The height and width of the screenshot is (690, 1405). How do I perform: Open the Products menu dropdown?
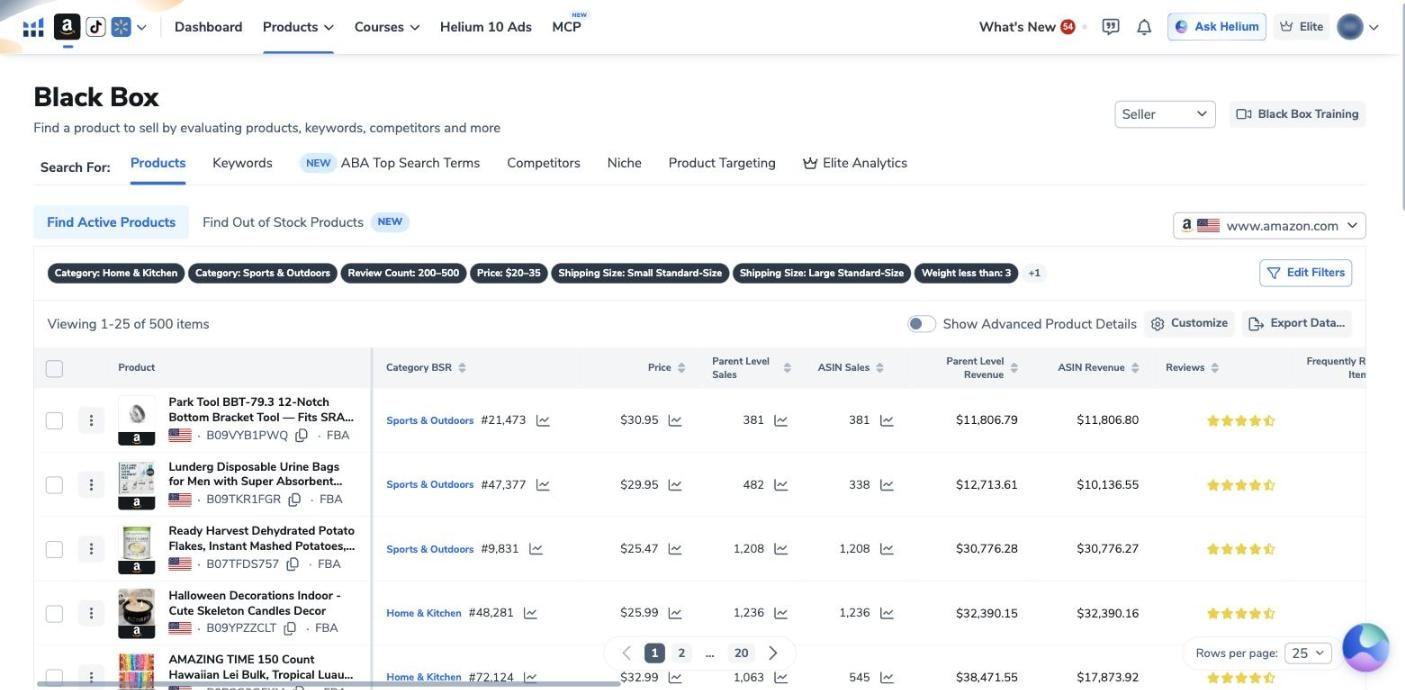[298, 27]
